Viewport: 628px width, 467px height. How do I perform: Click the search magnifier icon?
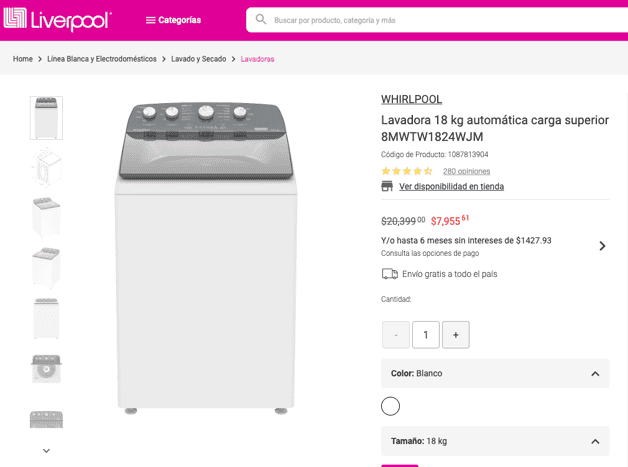pos(261,19)
